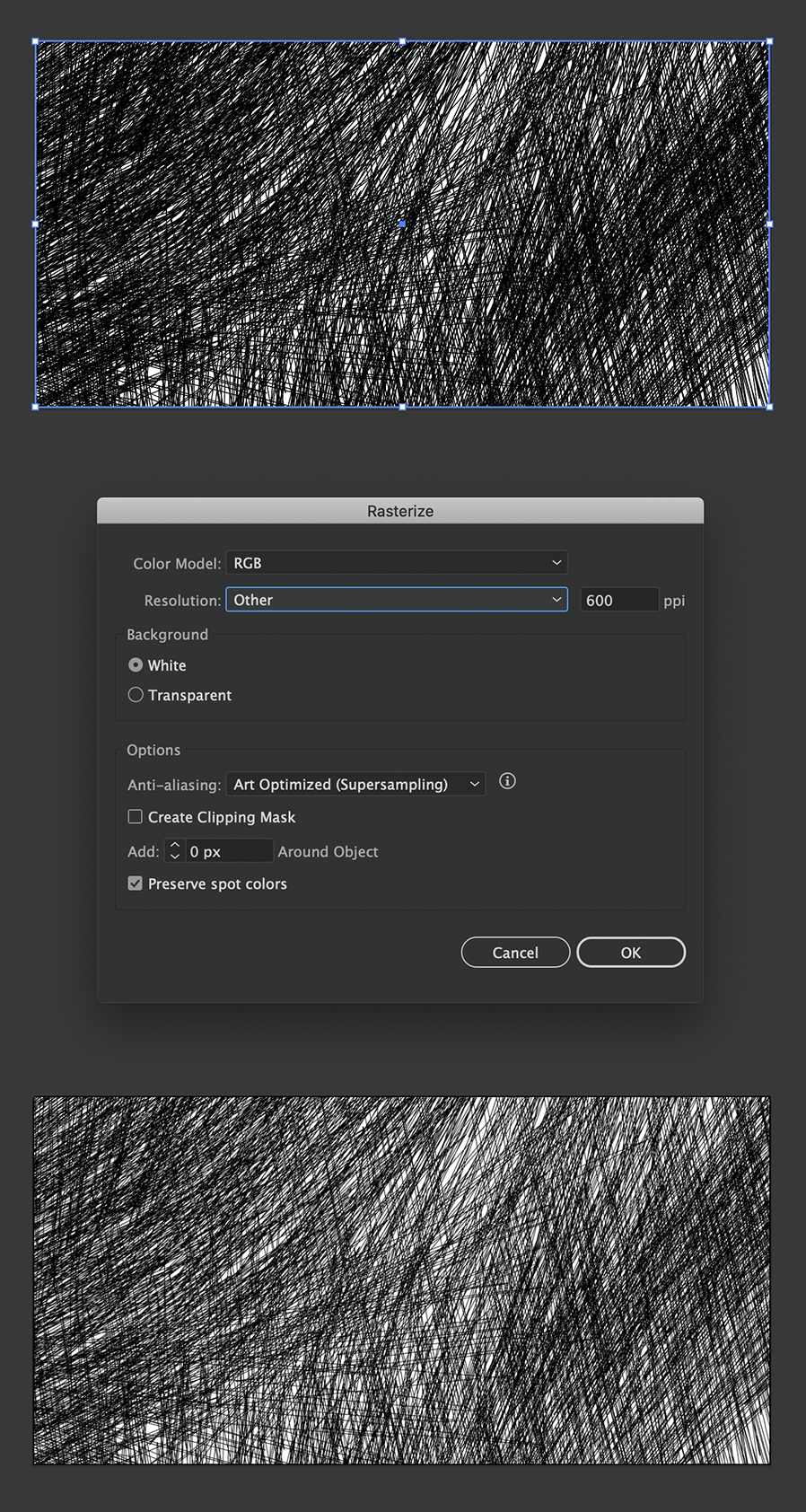Enable the Create Clipping Mask checkbox

(x=135, y=817)
